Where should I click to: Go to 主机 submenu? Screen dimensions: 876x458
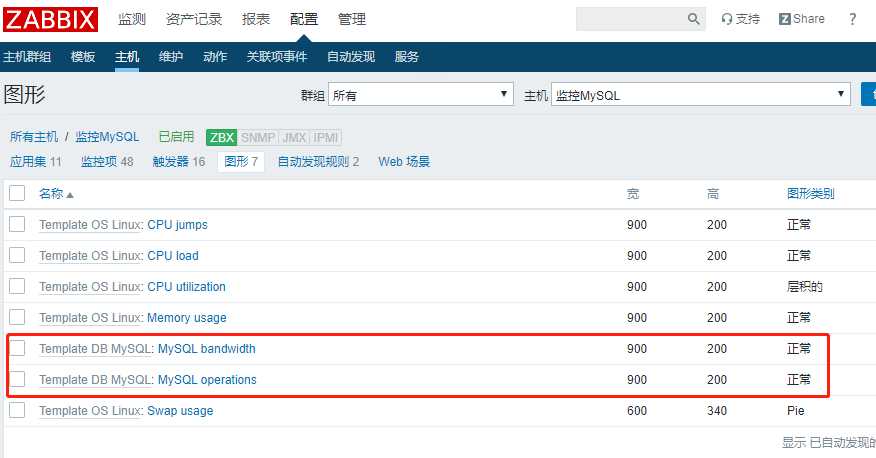[127, 57]
